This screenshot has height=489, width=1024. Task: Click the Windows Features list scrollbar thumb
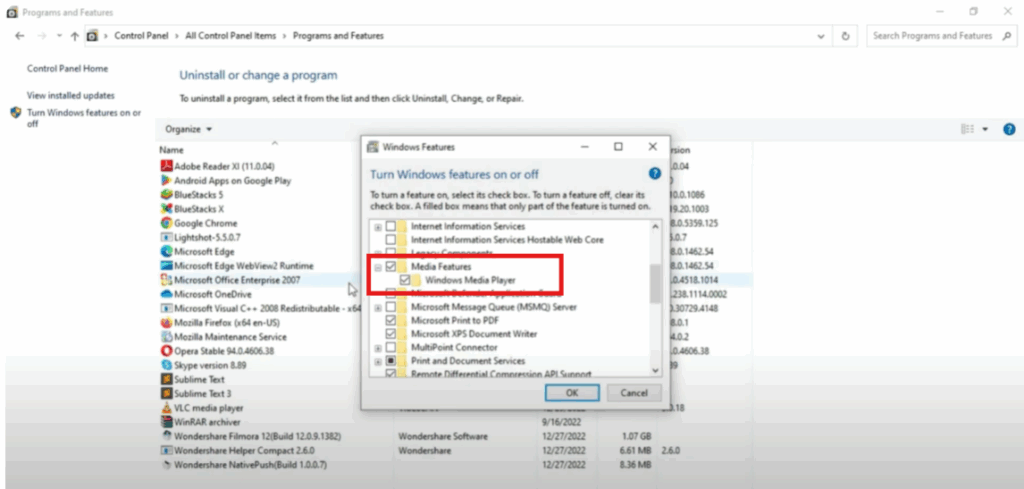[656, 283]
